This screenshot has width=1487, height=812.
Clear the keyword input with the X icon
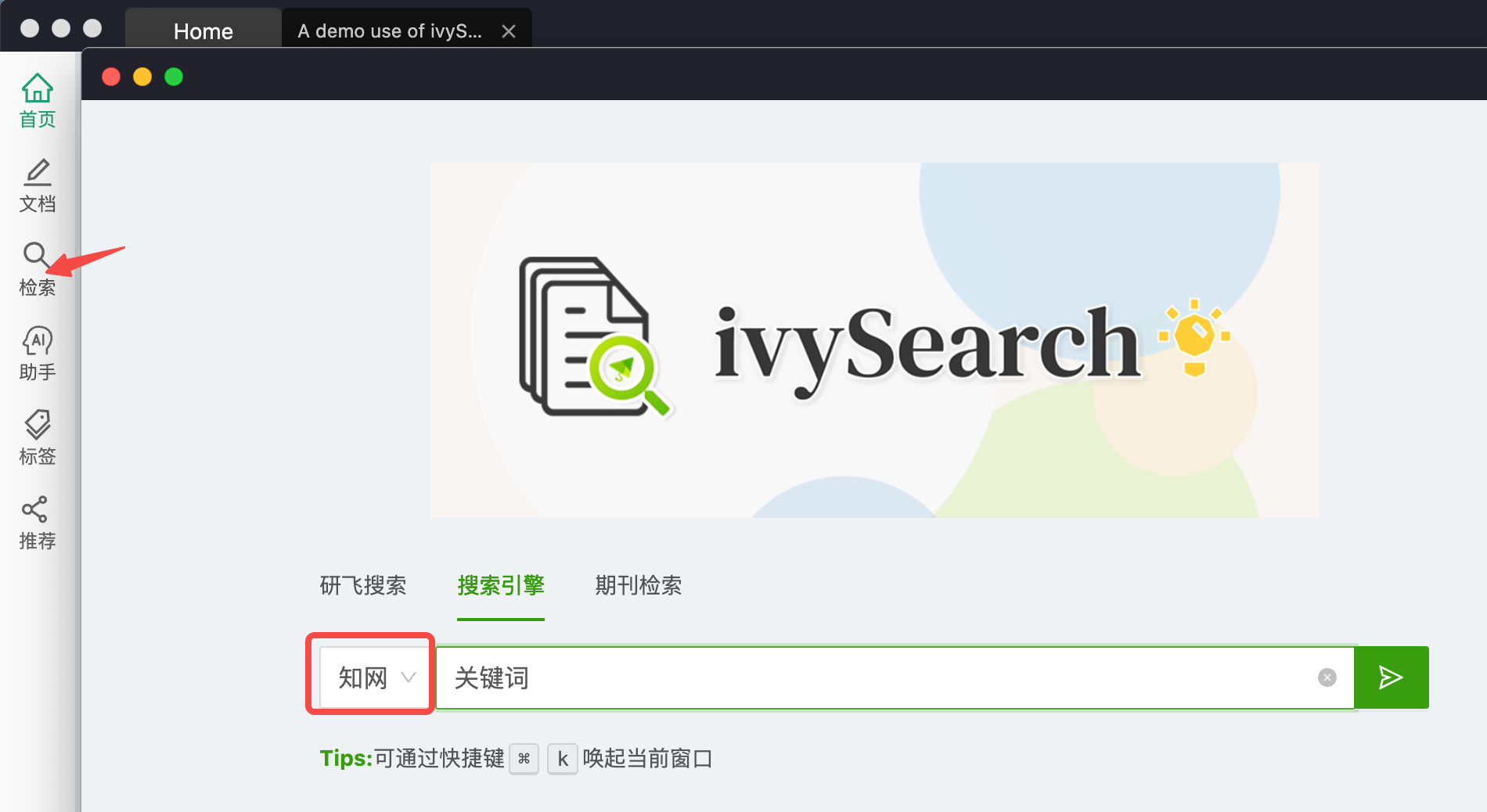(x=1327, y=677)
